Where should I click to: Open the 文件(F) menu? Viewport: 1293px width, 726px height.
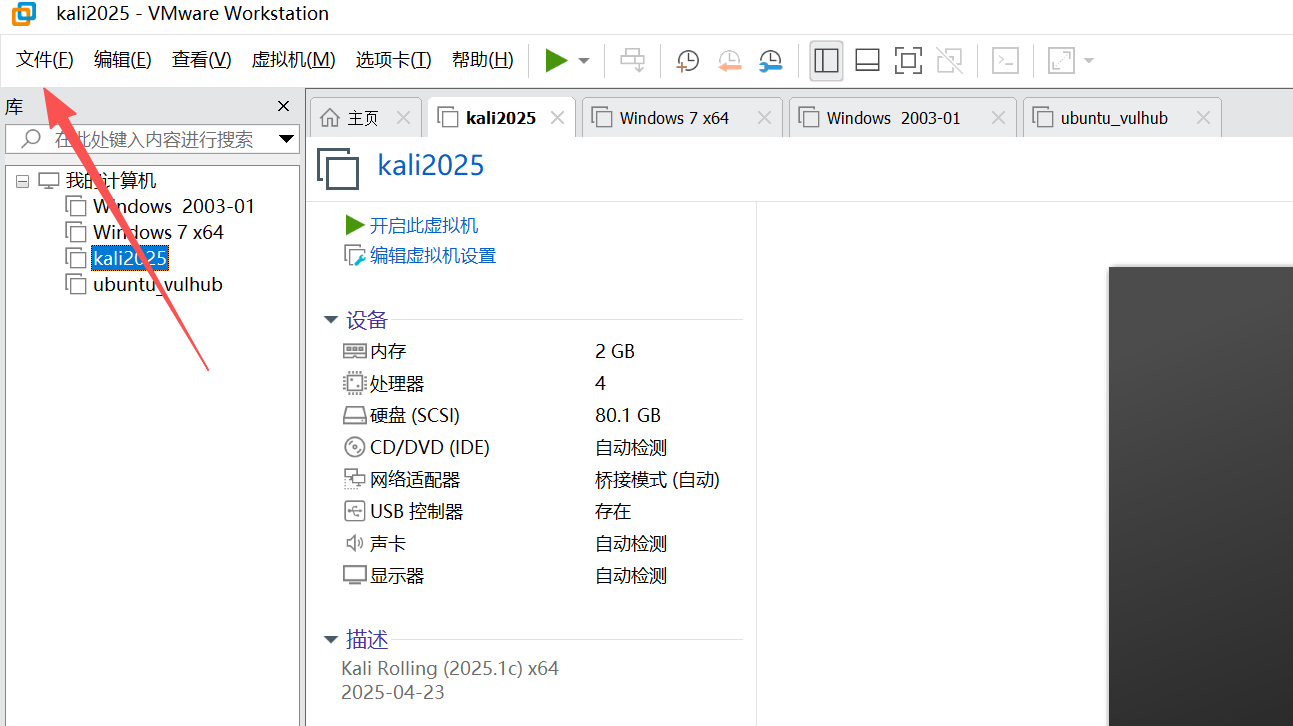pyautogui.click(x=45, y=60)
